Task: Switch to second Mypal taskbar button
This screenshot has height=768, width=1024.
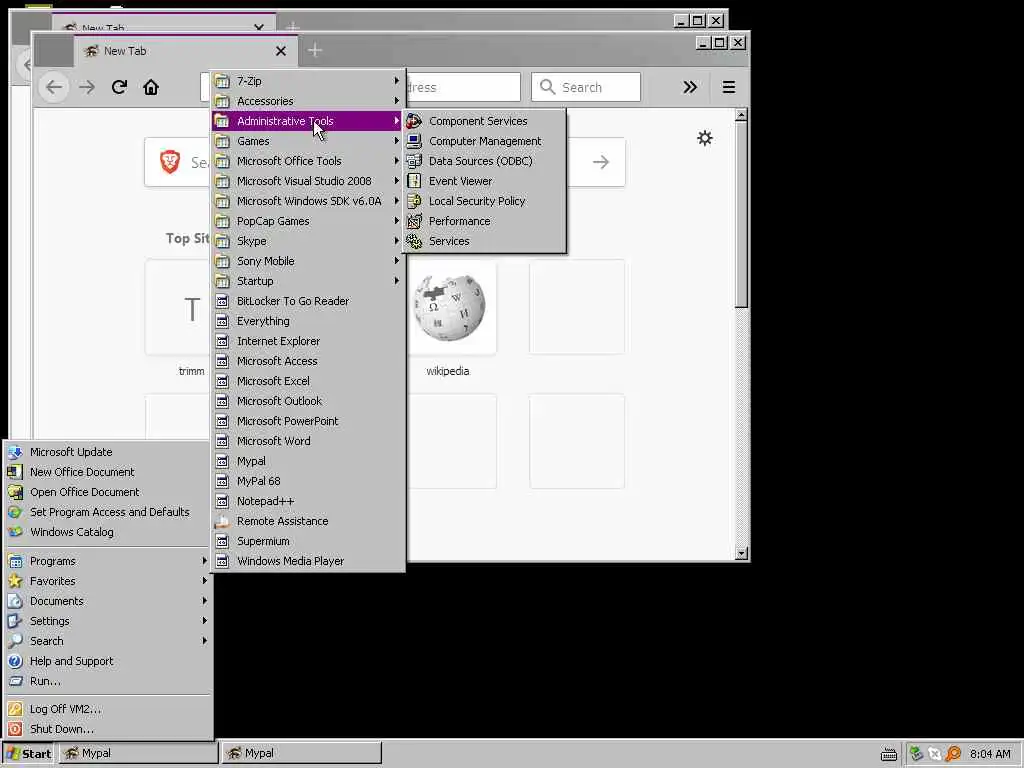Action: (x=301, y=753)
